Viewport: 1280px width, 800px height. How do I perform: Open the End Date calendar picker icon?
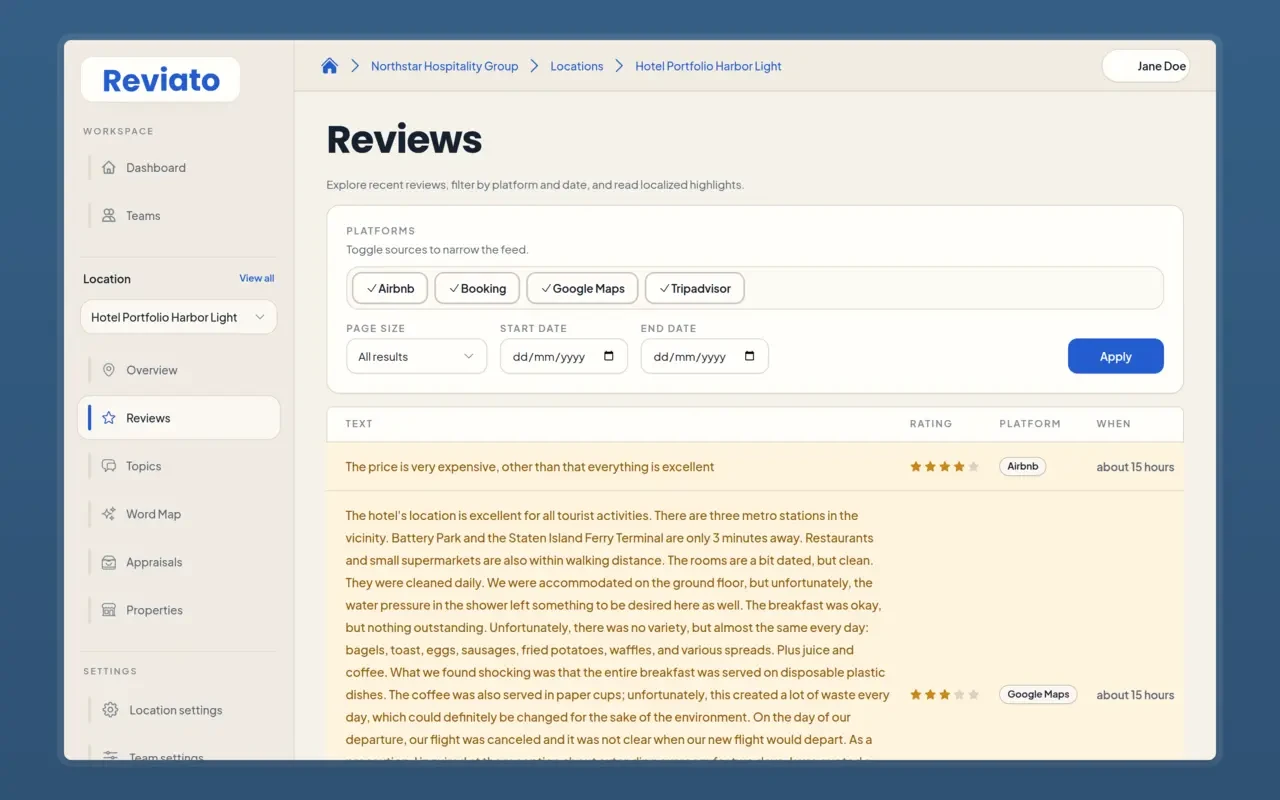pyautogui.click(x=750, y=357)
